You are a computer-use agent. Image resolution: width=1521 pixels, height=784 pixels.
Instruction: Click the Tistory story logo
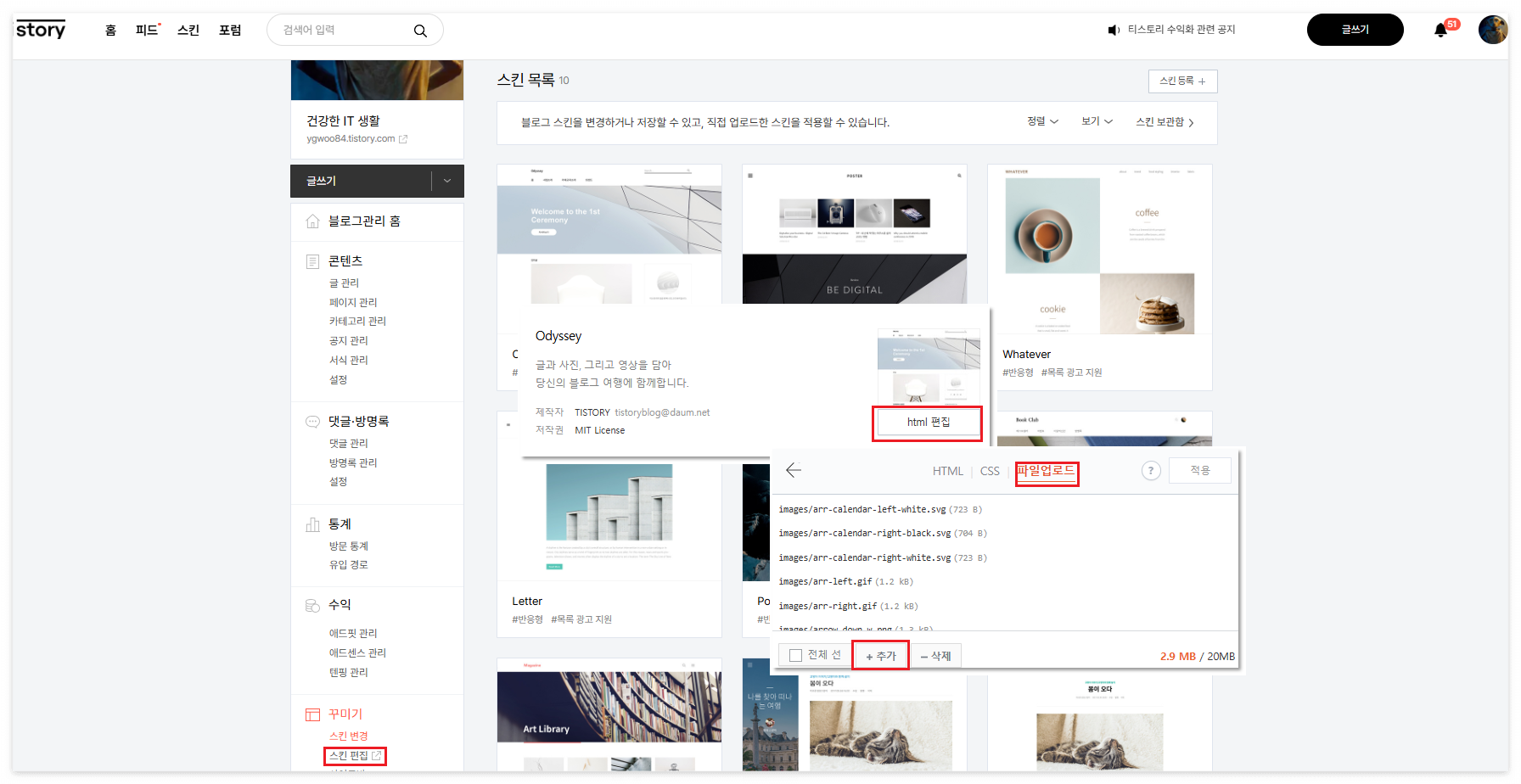click(x=41, y=30)
